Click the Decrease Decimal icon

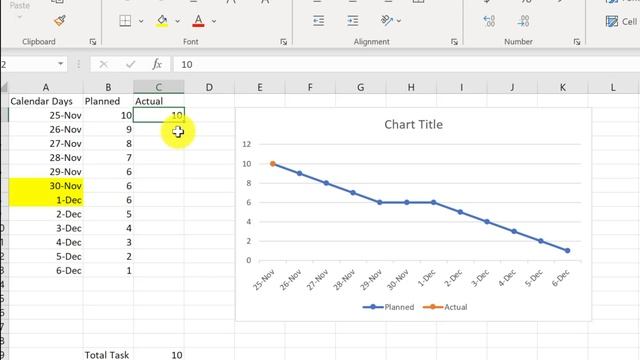coord(524,21)
